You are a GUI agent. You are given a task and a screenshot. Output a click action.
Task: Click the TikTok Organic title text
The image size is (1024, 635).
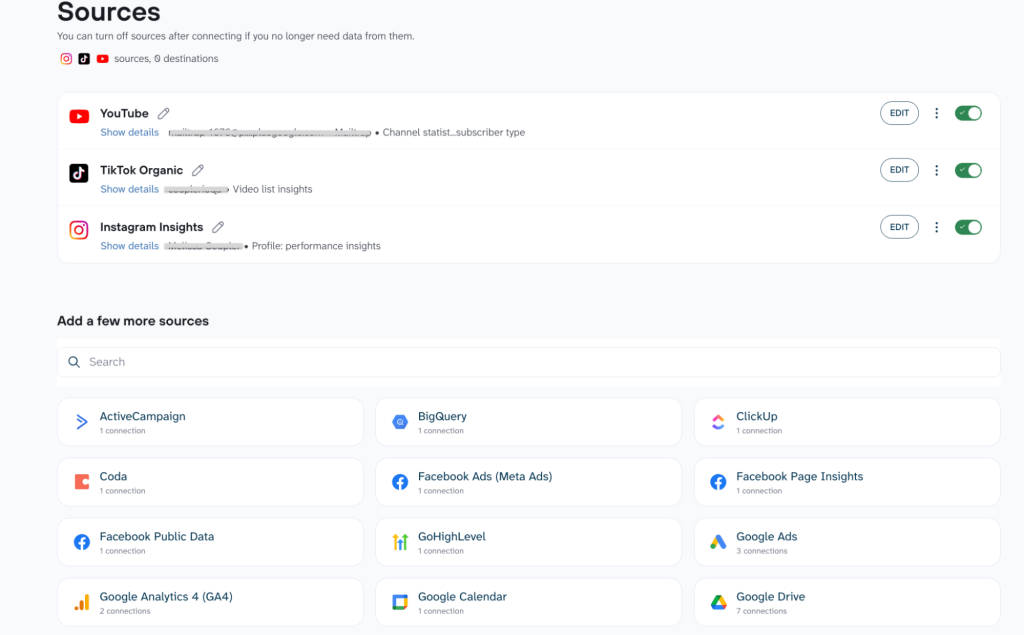(x=141, y=171)
